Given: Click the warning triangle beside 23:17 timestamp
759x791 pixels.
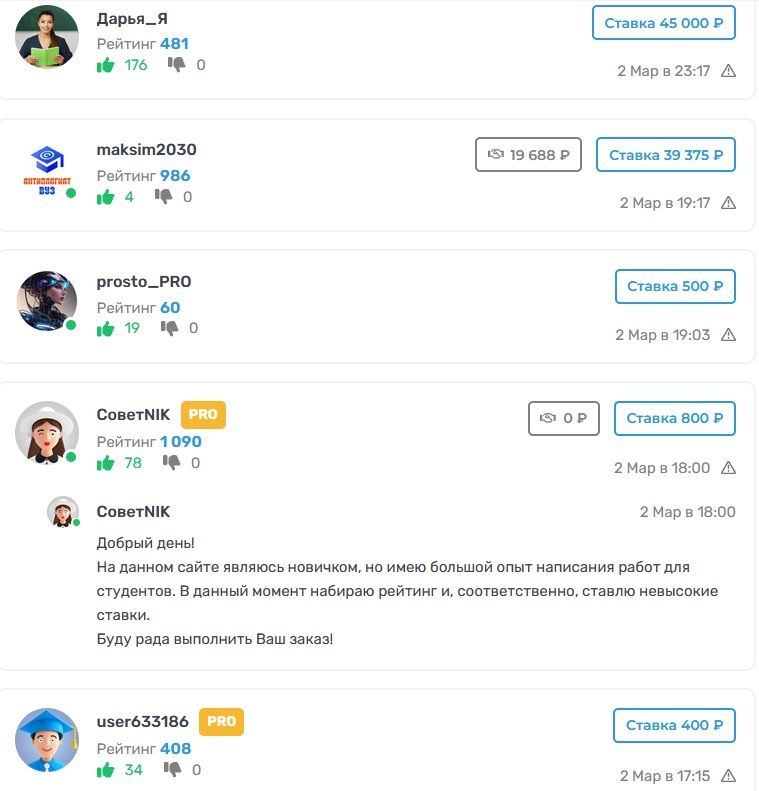Looking at the screenshot, I should (x=728, y=71).
